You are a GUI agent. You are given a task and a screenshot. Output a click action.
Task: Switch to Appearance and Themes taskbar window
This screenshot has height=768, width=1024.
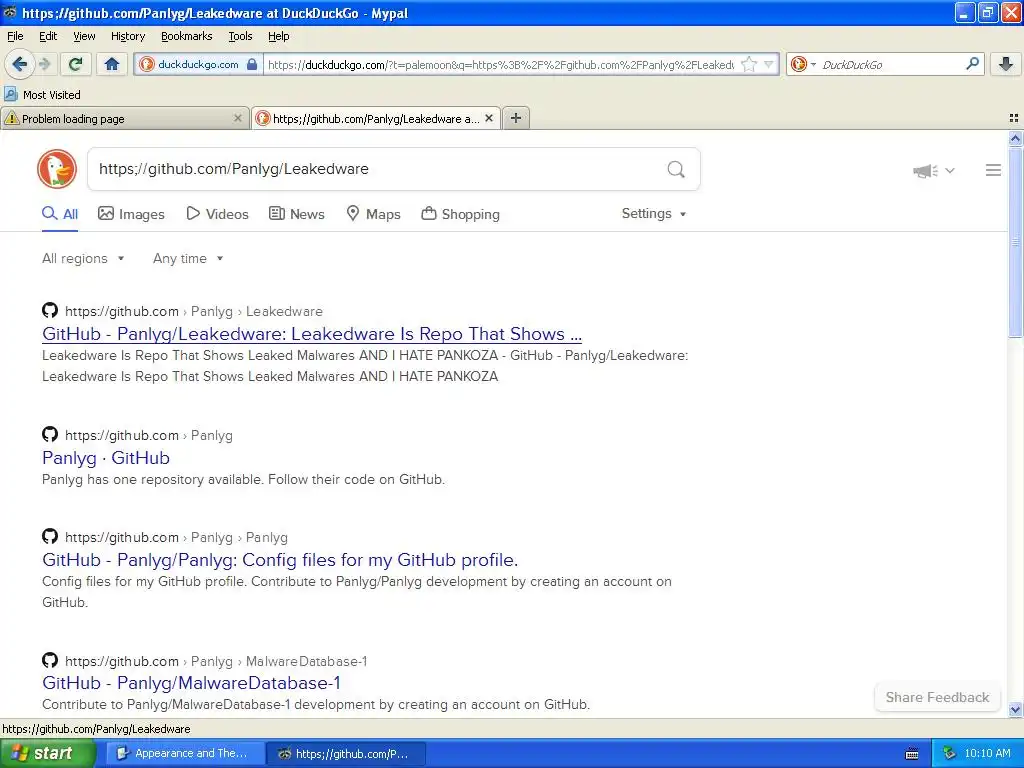[x=185, y=754]
